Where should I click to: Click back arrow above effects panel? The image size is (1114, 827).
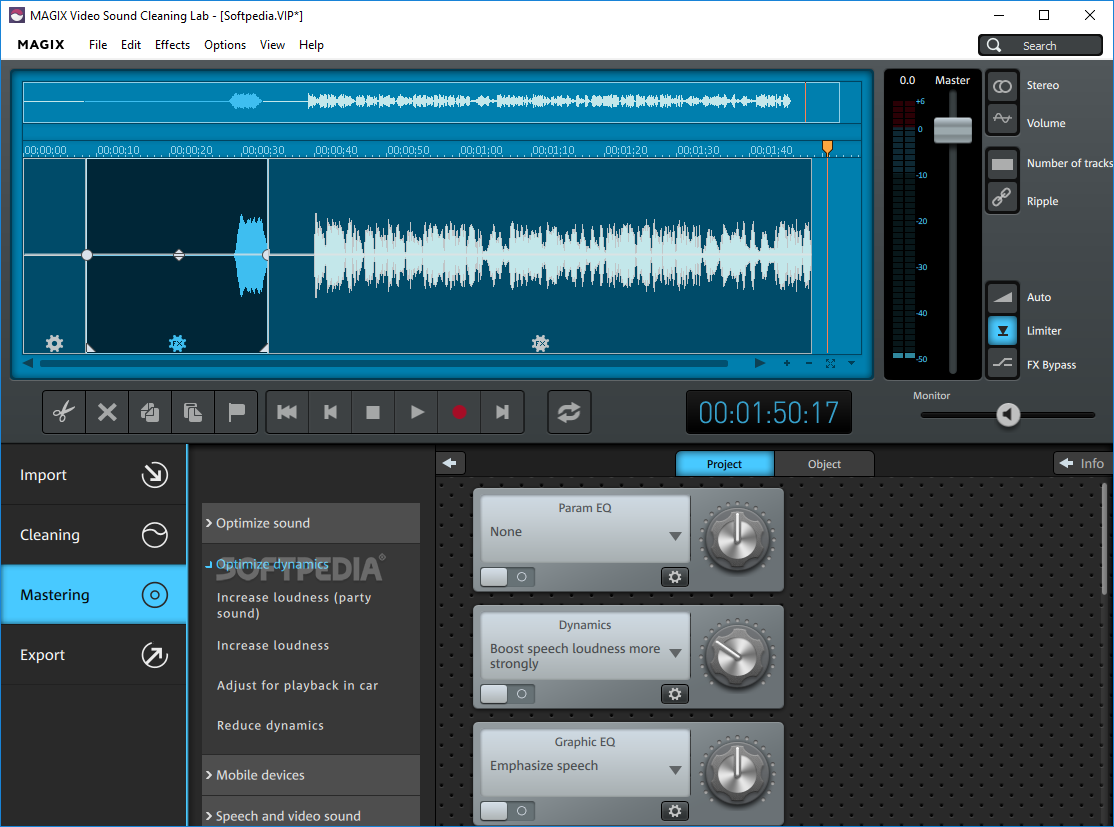(450, 463)
